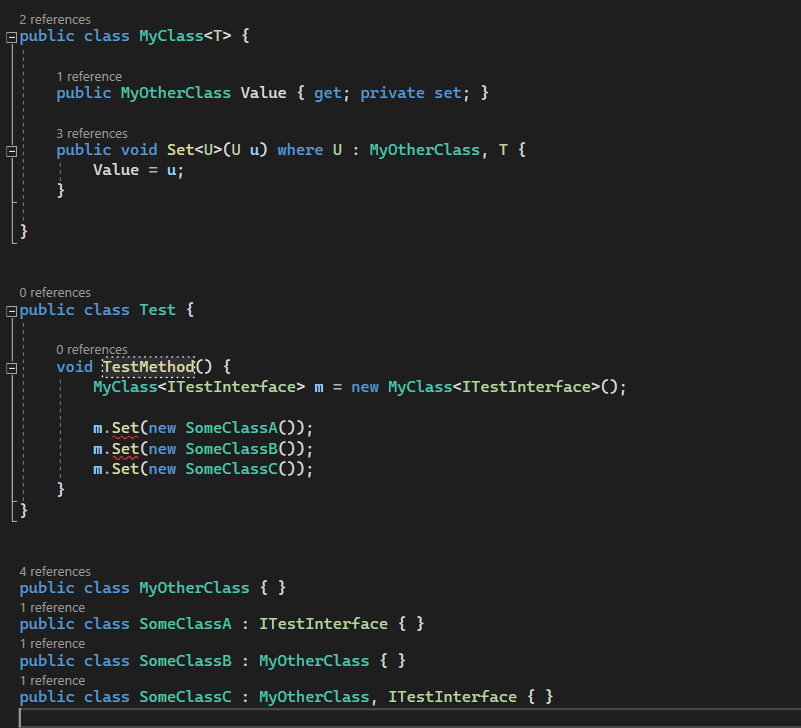
Task: Click the 'Value = u;' assignment line
Action: coord(138,170)
